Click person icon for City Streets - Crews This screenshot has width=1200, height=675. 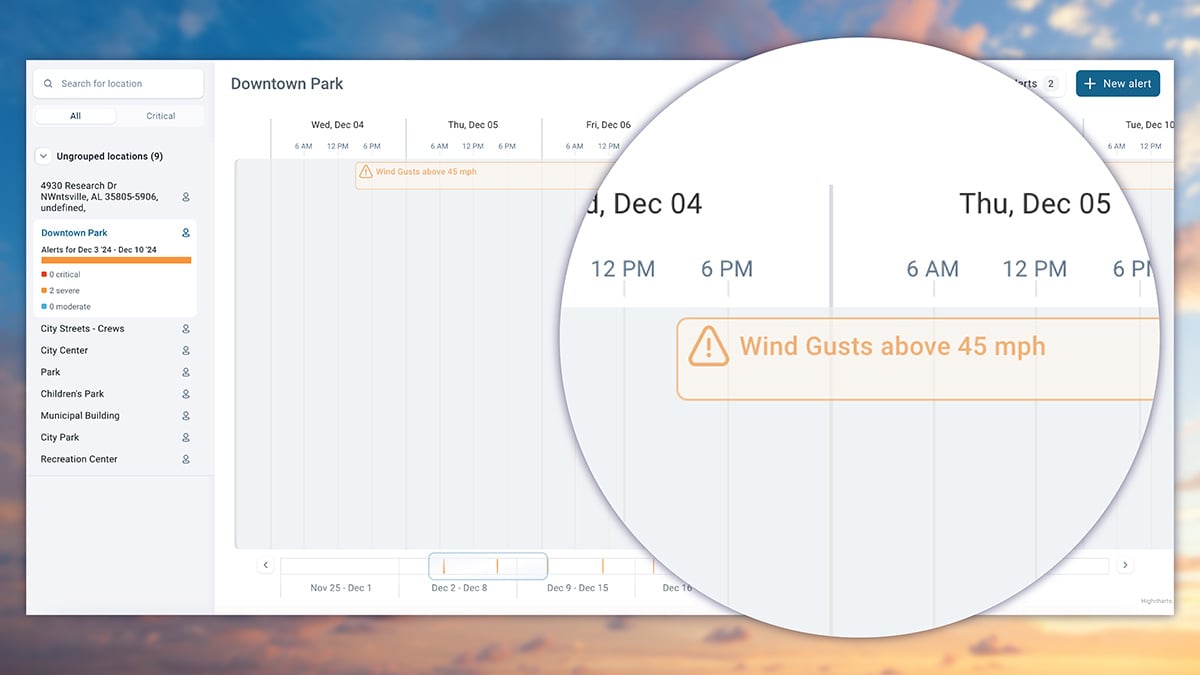186,329
